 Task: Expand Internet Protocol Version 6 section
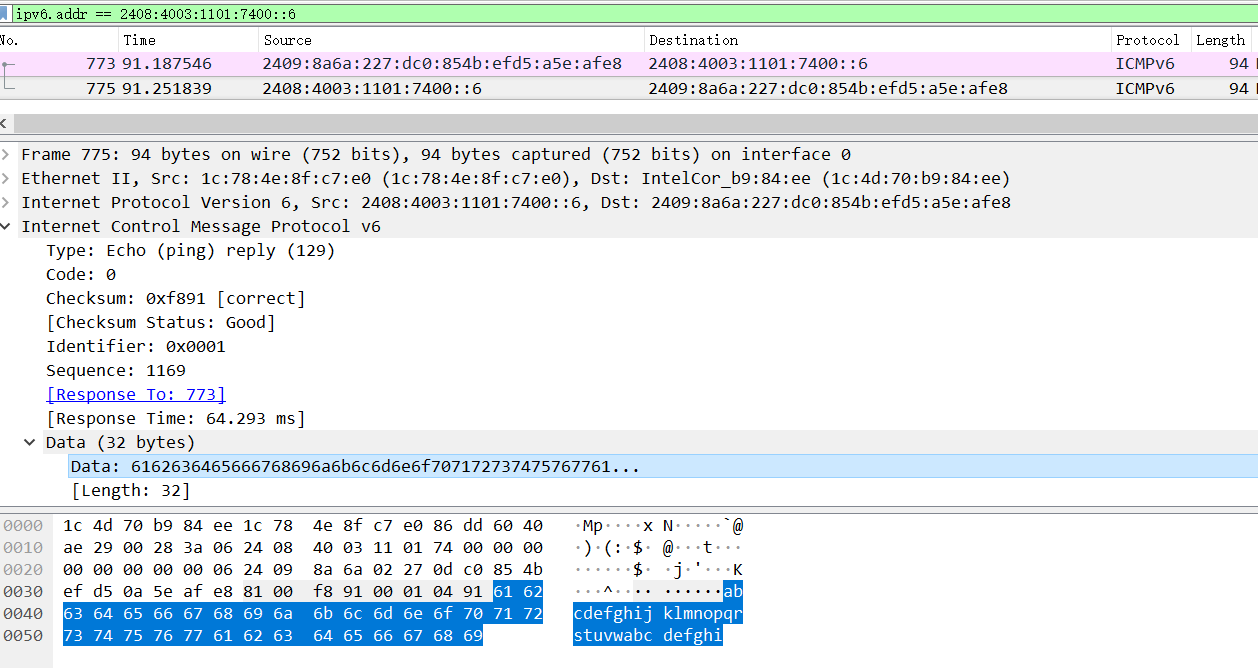point(8,203)
